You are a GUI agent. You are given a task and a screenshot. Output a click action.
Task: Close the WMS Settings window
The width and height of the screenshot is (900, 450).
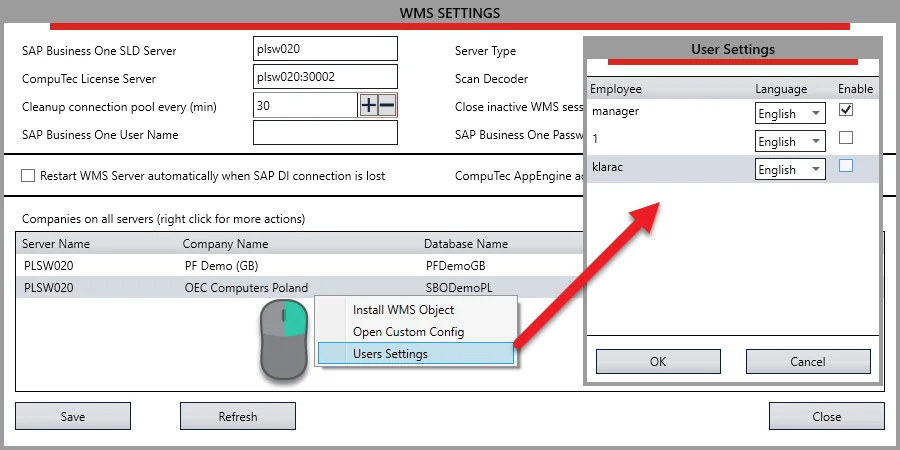pos(827,416)
